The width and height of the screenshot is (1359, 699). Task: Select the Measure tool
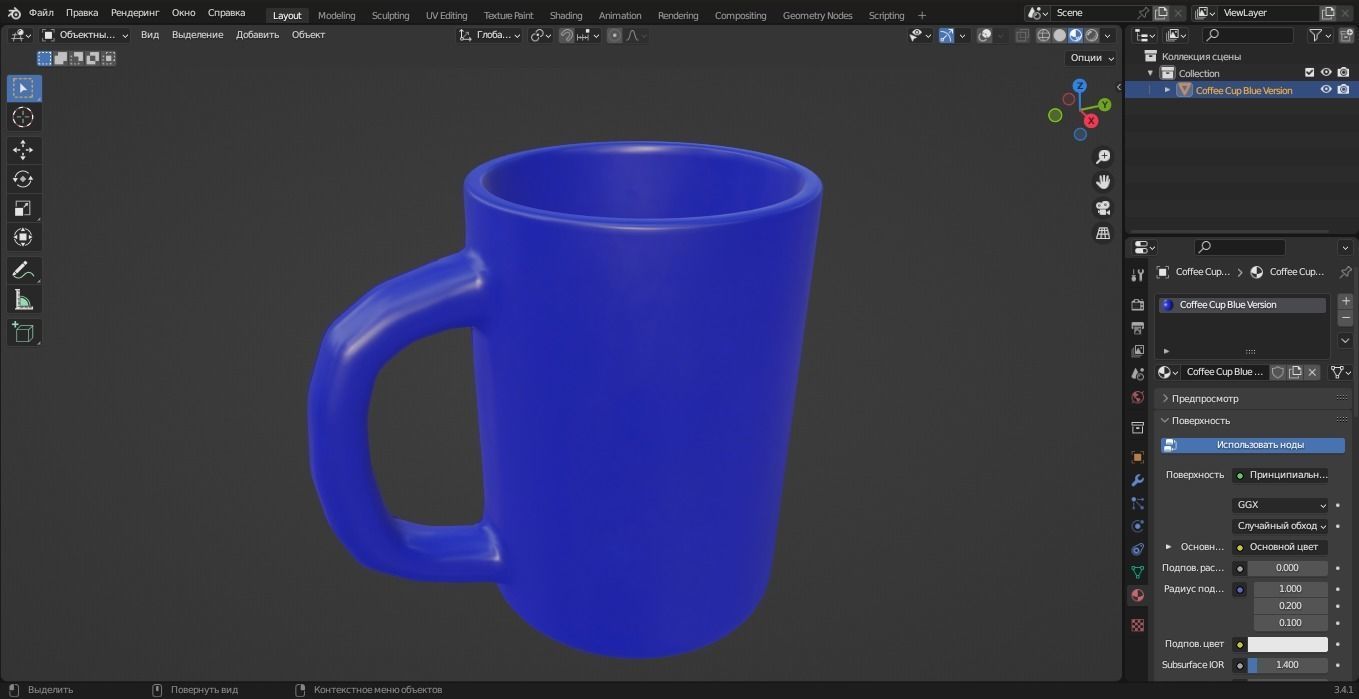pyautogui.click(x=23, y=300)
